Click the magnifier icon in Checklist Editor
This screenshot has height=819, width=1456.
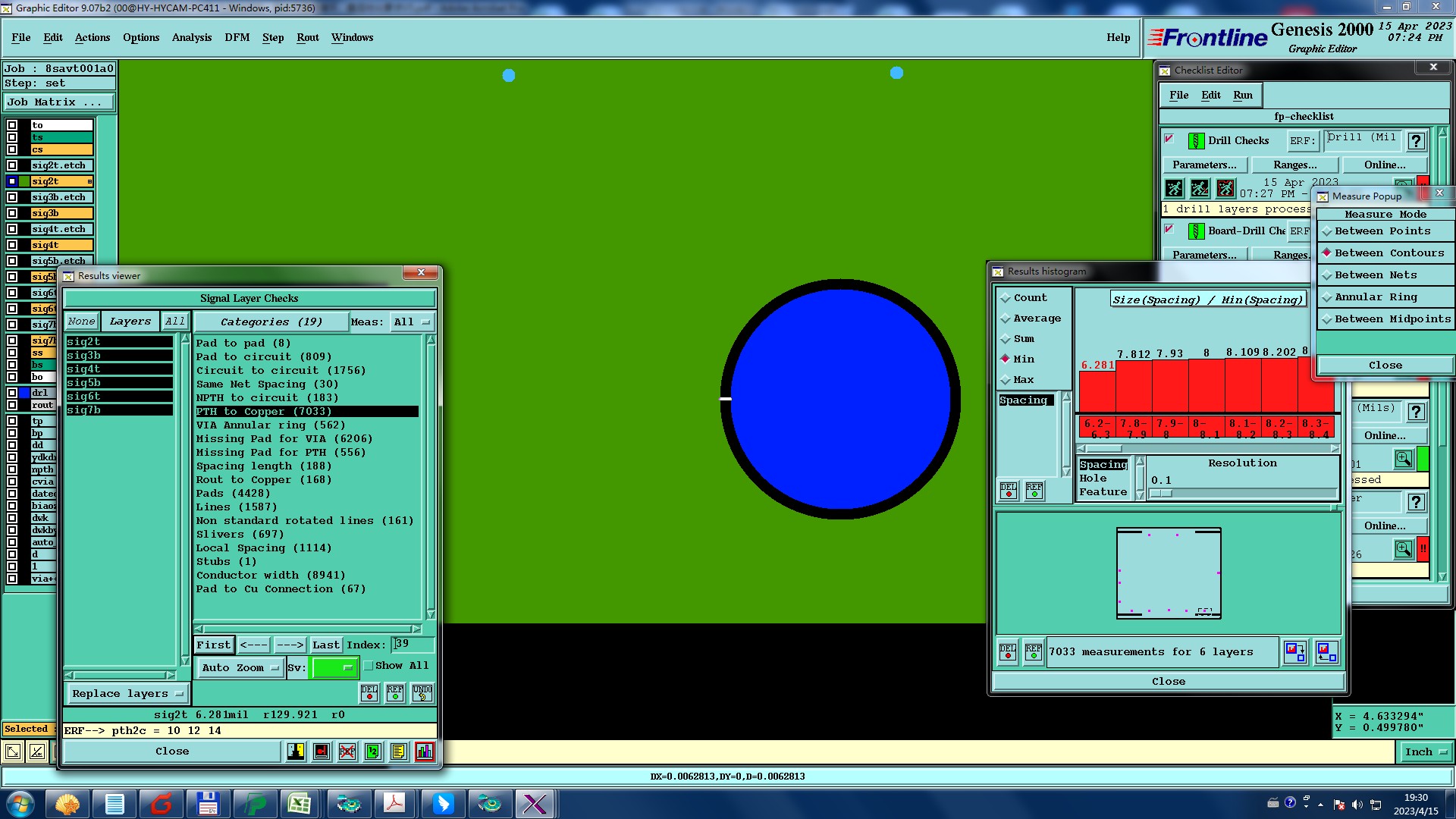pos(1403,459)
